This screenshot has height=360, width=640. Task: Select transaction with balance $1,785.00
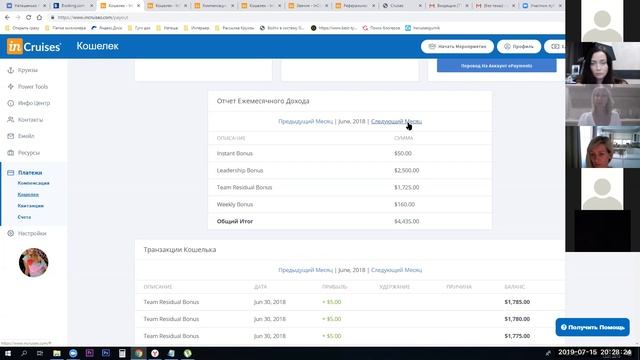coord(350,302)
